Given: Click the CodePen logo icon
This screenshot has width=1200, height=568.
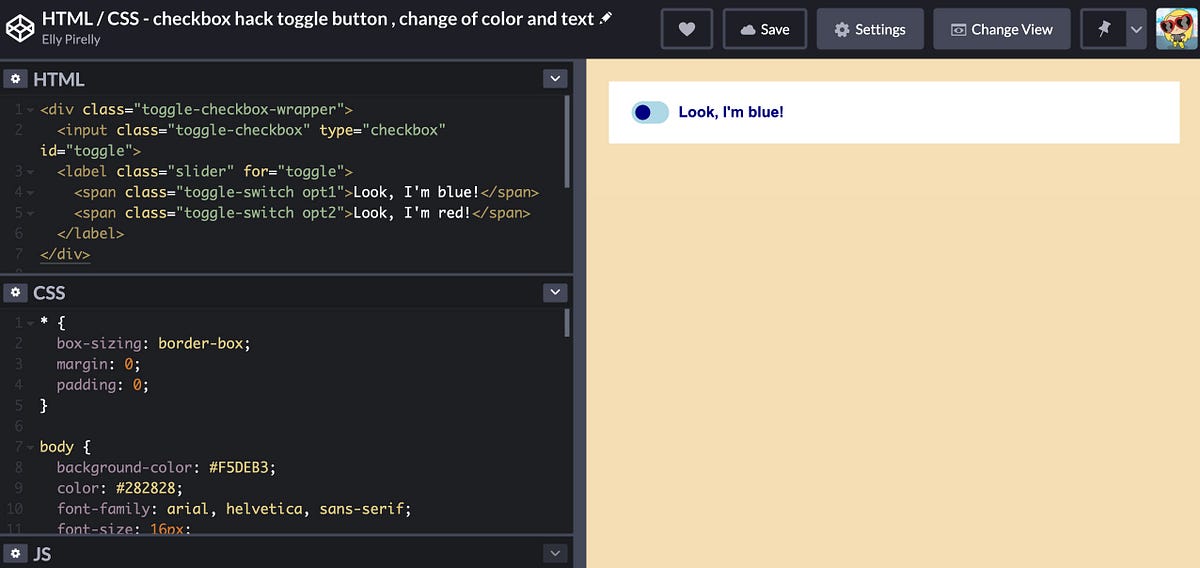Looking at the screenshot, I should [x=20, y=28].
